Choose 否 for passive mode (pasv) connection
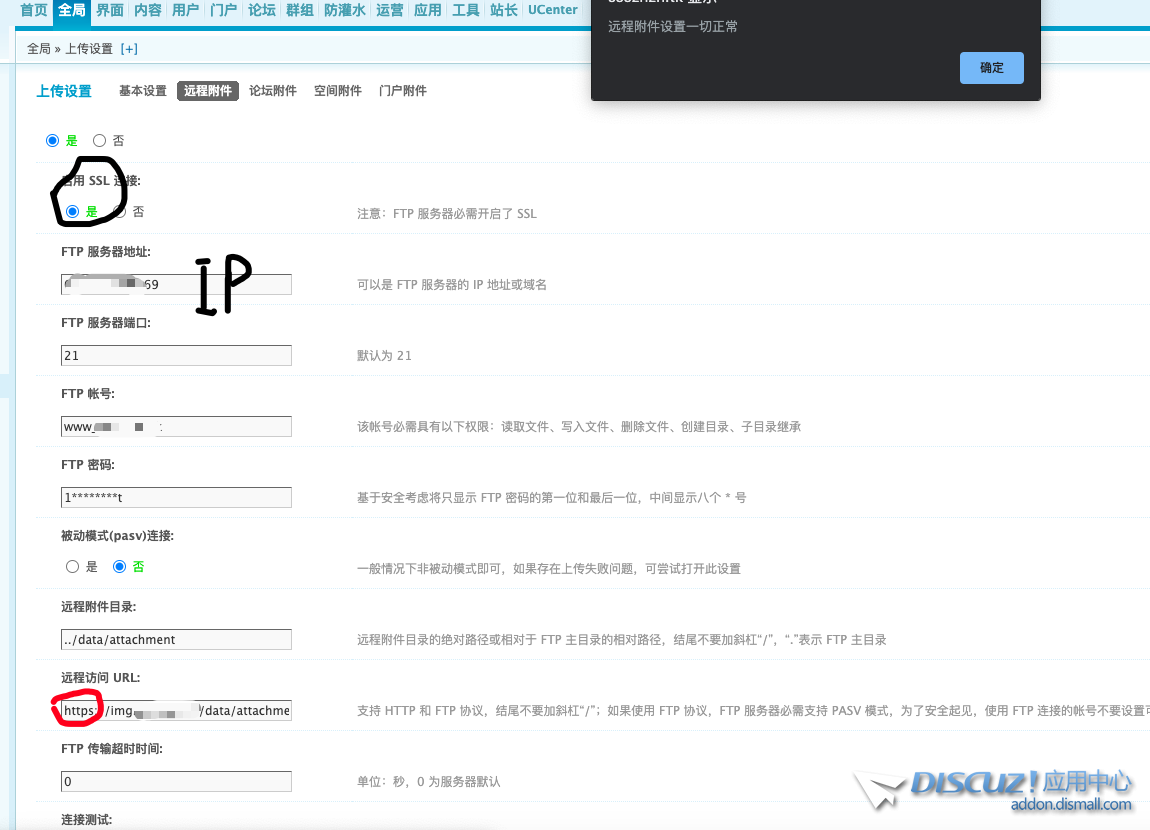 tap(120, 567)
